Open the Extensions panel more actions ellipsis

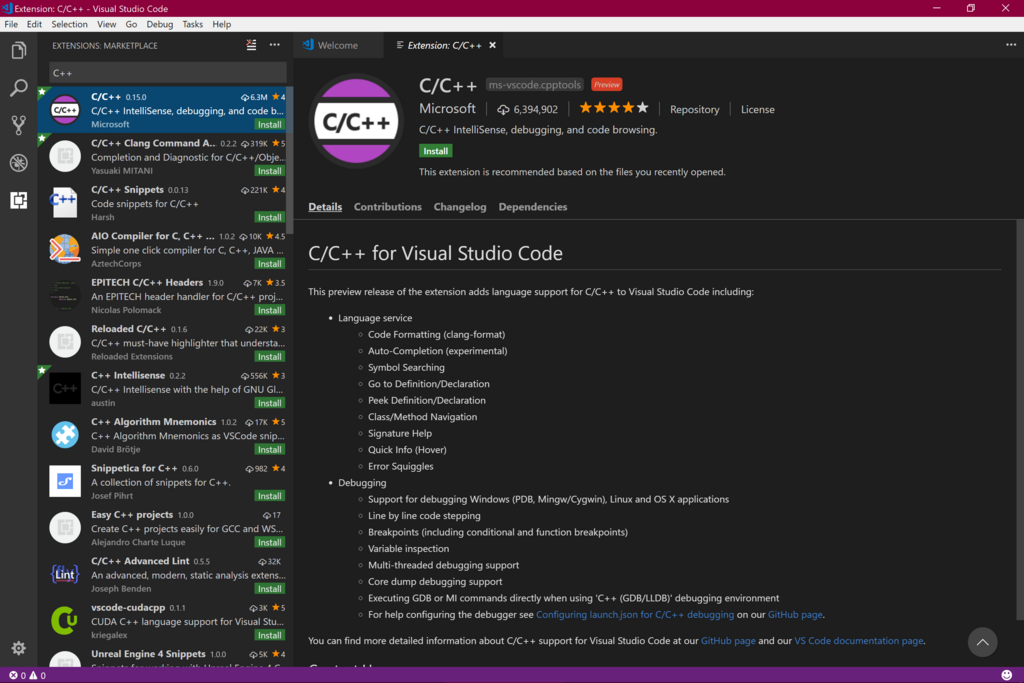(x=275, y=45)
